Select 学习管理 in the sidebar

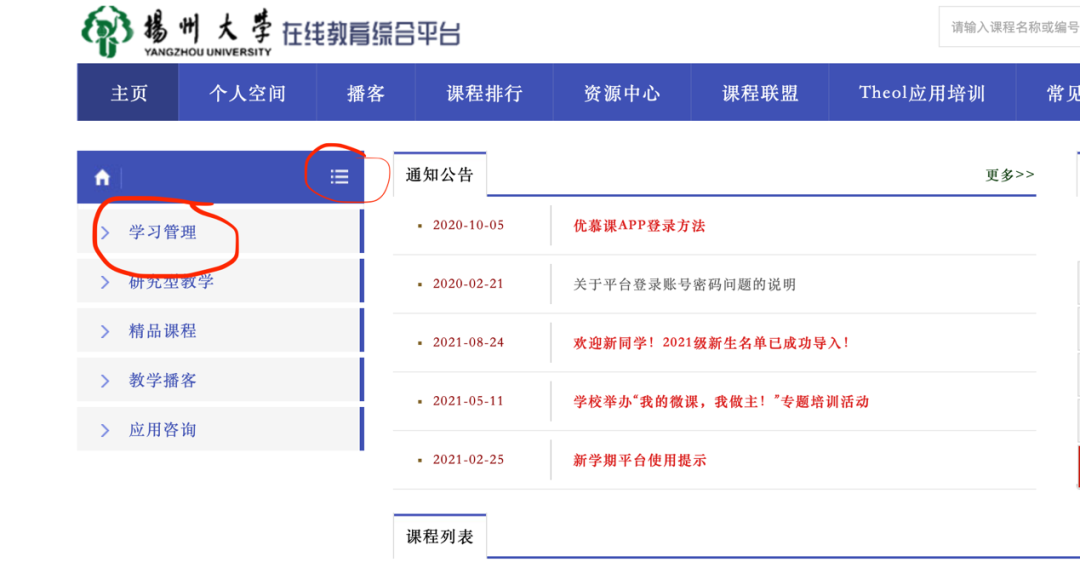163,233
